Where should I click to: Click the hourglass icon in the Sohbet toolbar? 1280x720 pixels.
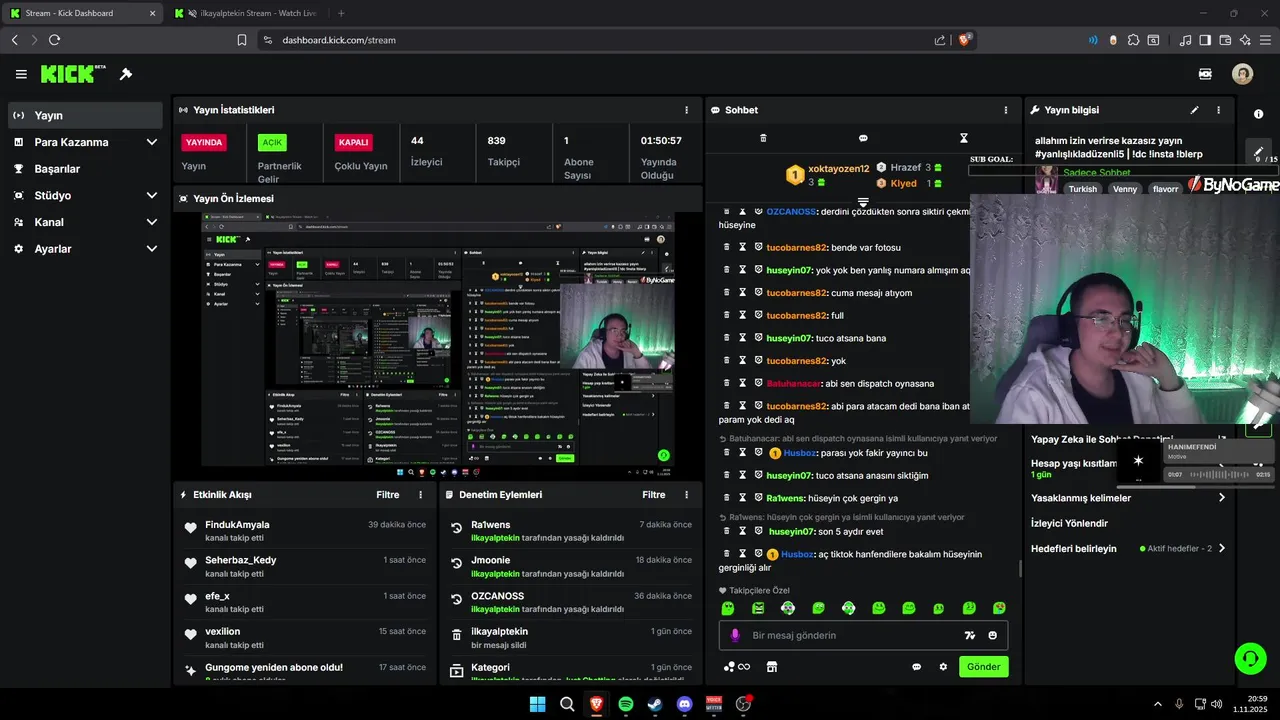964,138
